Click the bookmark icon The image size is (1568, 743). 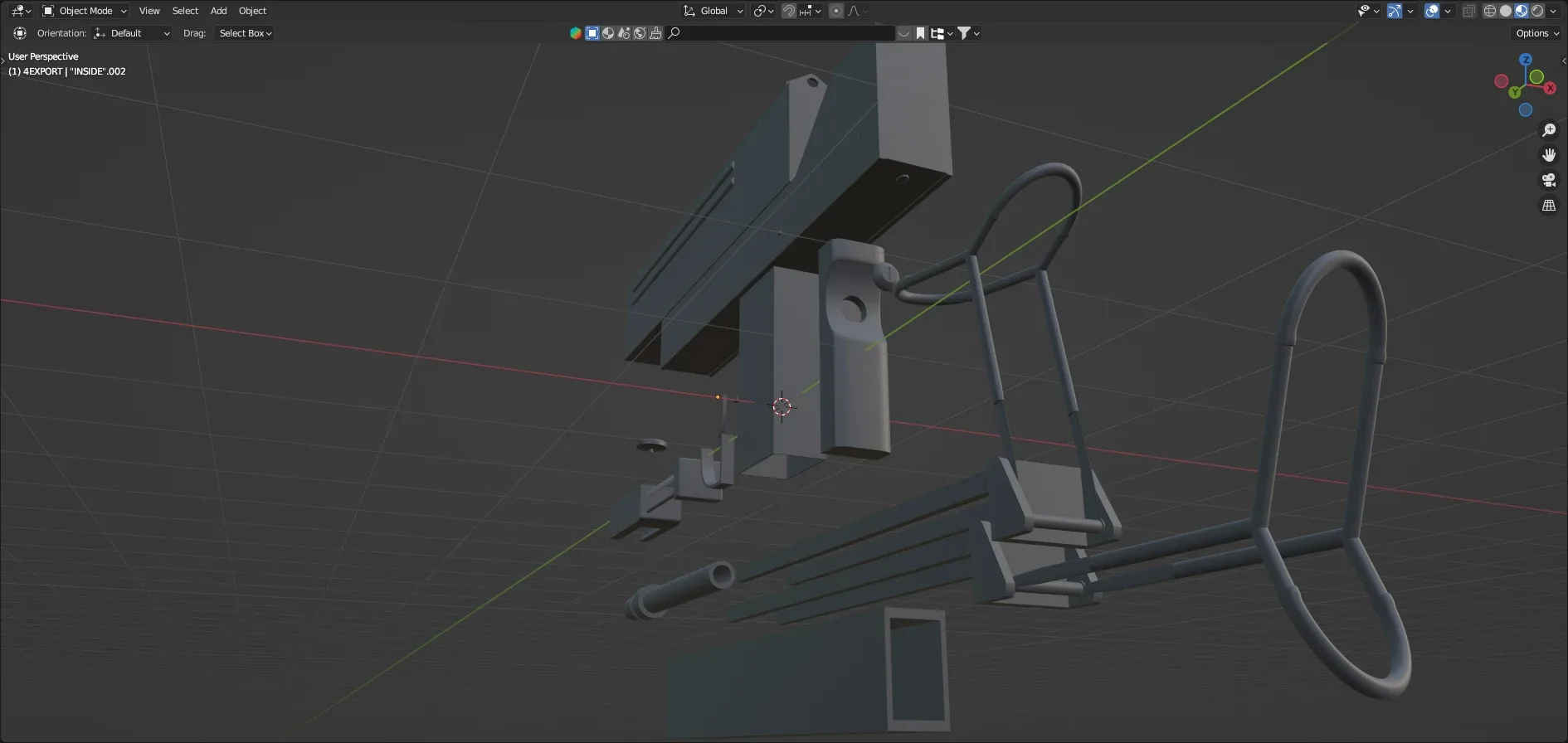920,33
